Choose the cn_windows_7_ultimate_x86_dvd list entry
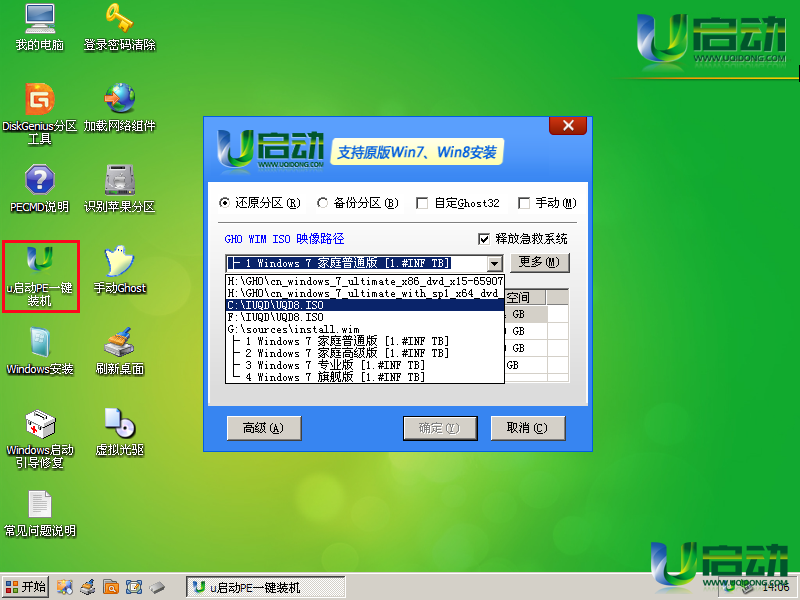 click(x=365, y=281)
